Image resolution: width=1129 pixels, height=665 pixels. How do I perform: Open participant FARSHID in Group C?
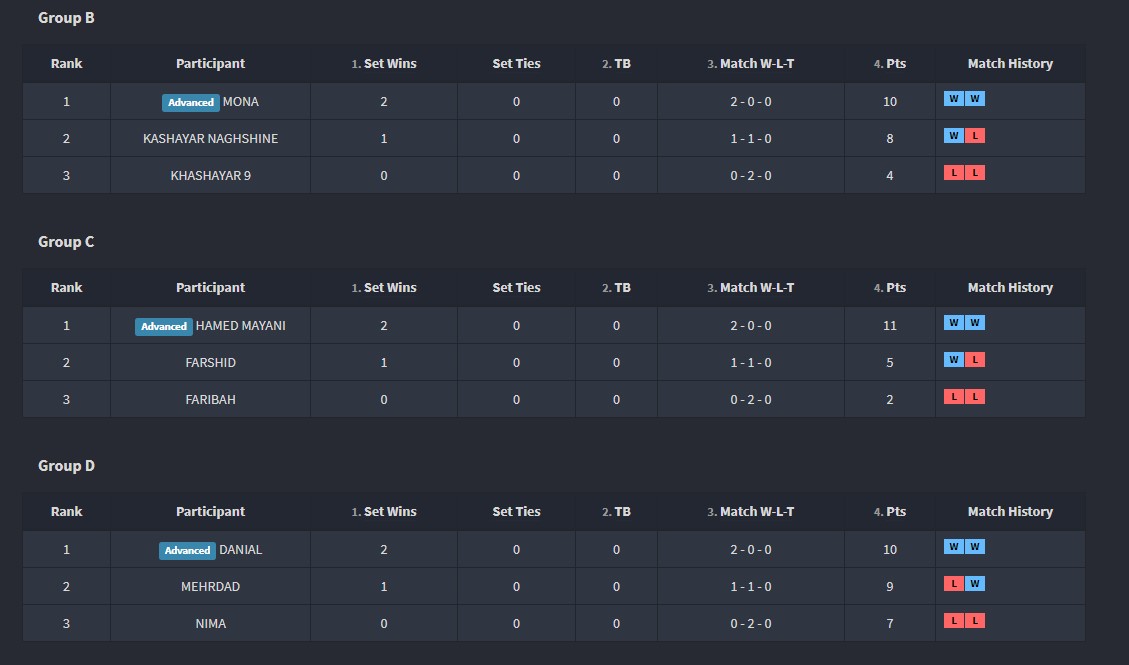[210, 363]
